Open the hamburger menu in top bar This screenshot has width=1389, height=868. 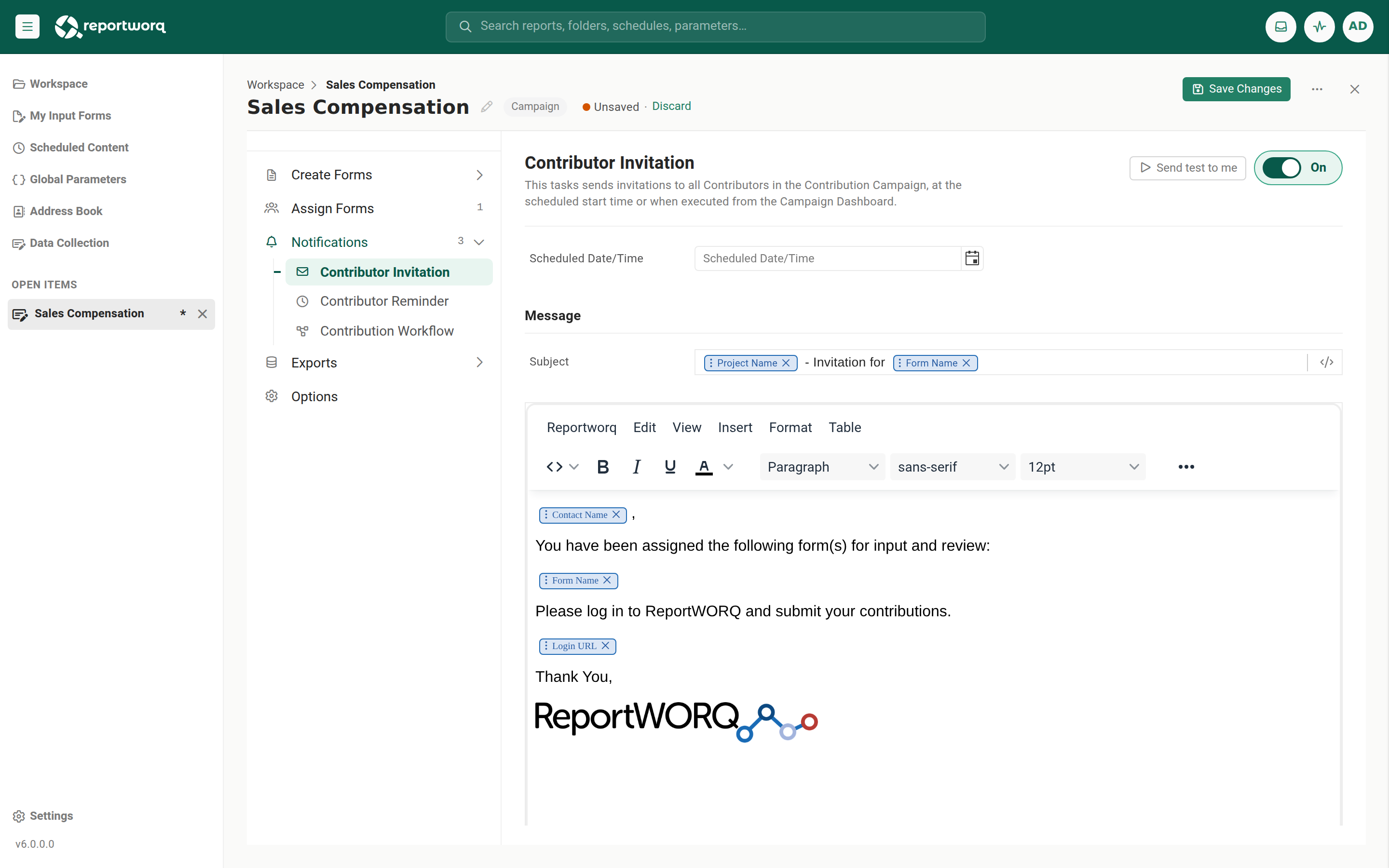(x=27, y=27)
